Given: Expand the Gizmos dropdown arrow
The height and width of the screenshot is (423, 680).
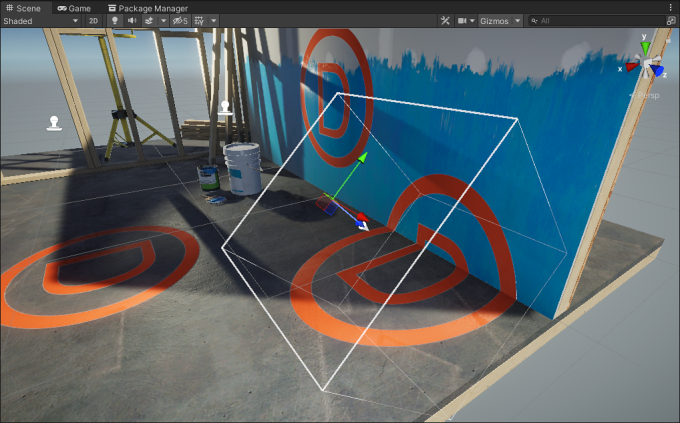Looking at the screenshot, I should click(x=517, y=20).
